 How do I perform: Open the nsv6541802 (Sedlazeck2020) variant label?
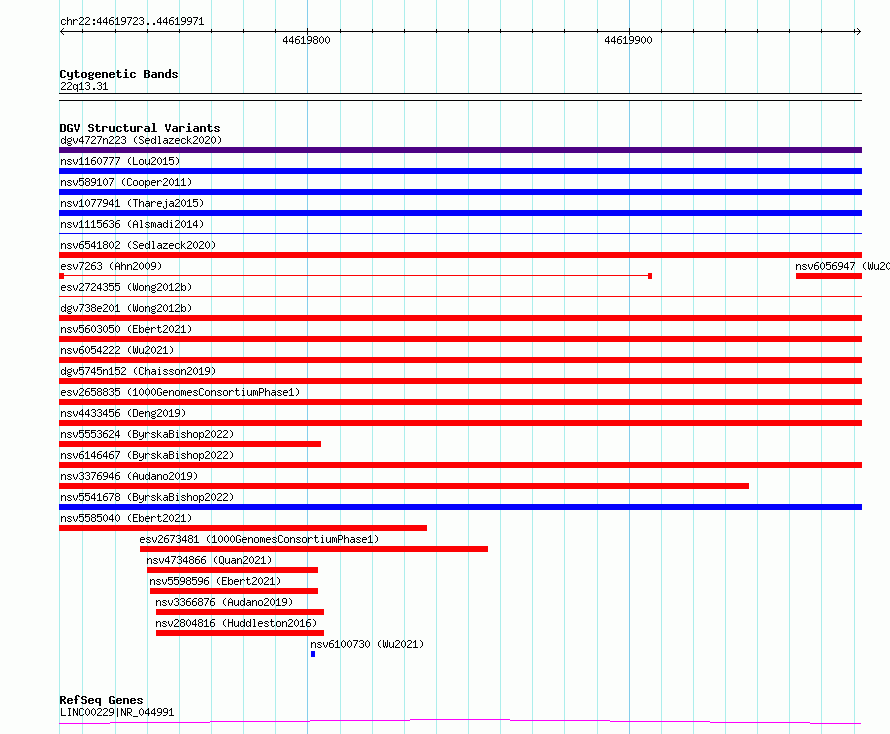pyautogui.click(x=138, y=245)
